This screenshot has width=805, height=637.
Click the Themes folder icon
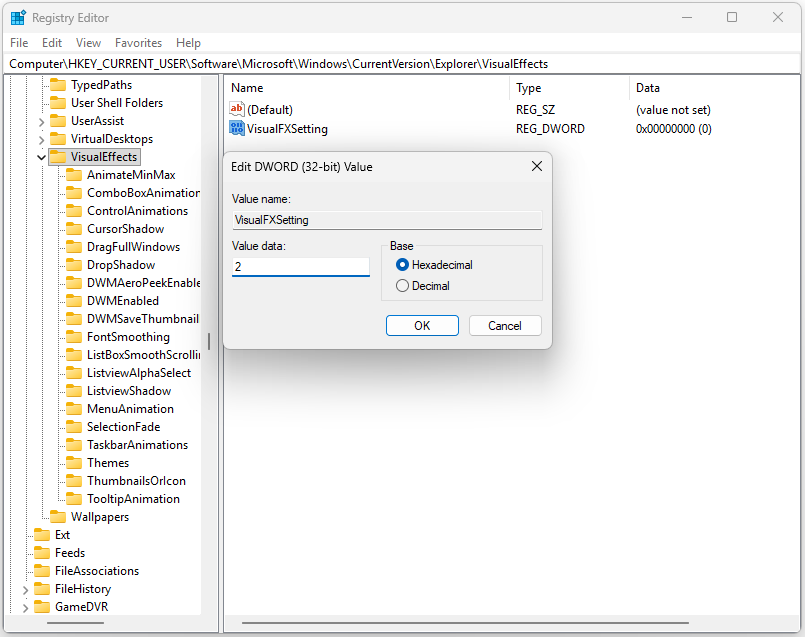(74, 463)
